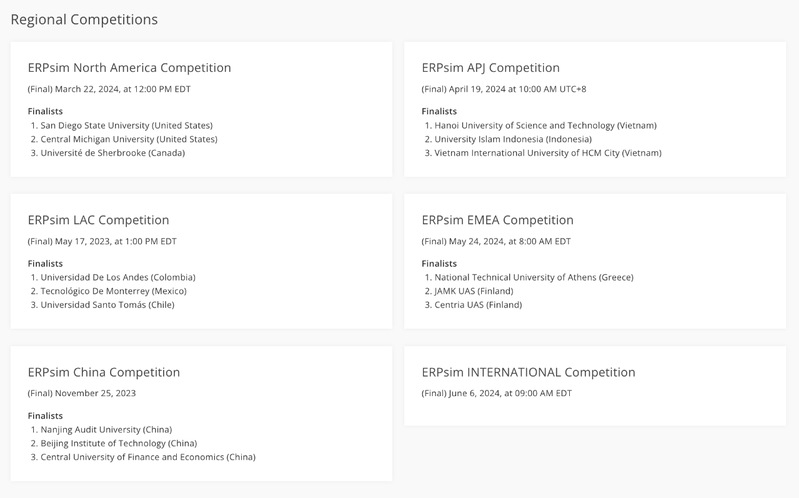Click the June 6, 2024 final date text
This screenshot has height=498, width=799.
coord(496,393)
